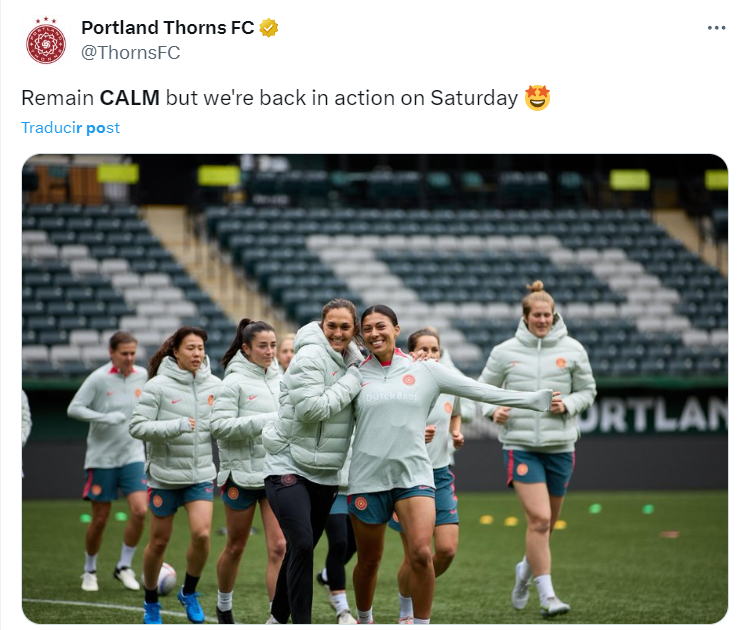Click the PORTLAND signage in the photo
The image size is (746, 630).
652,415
